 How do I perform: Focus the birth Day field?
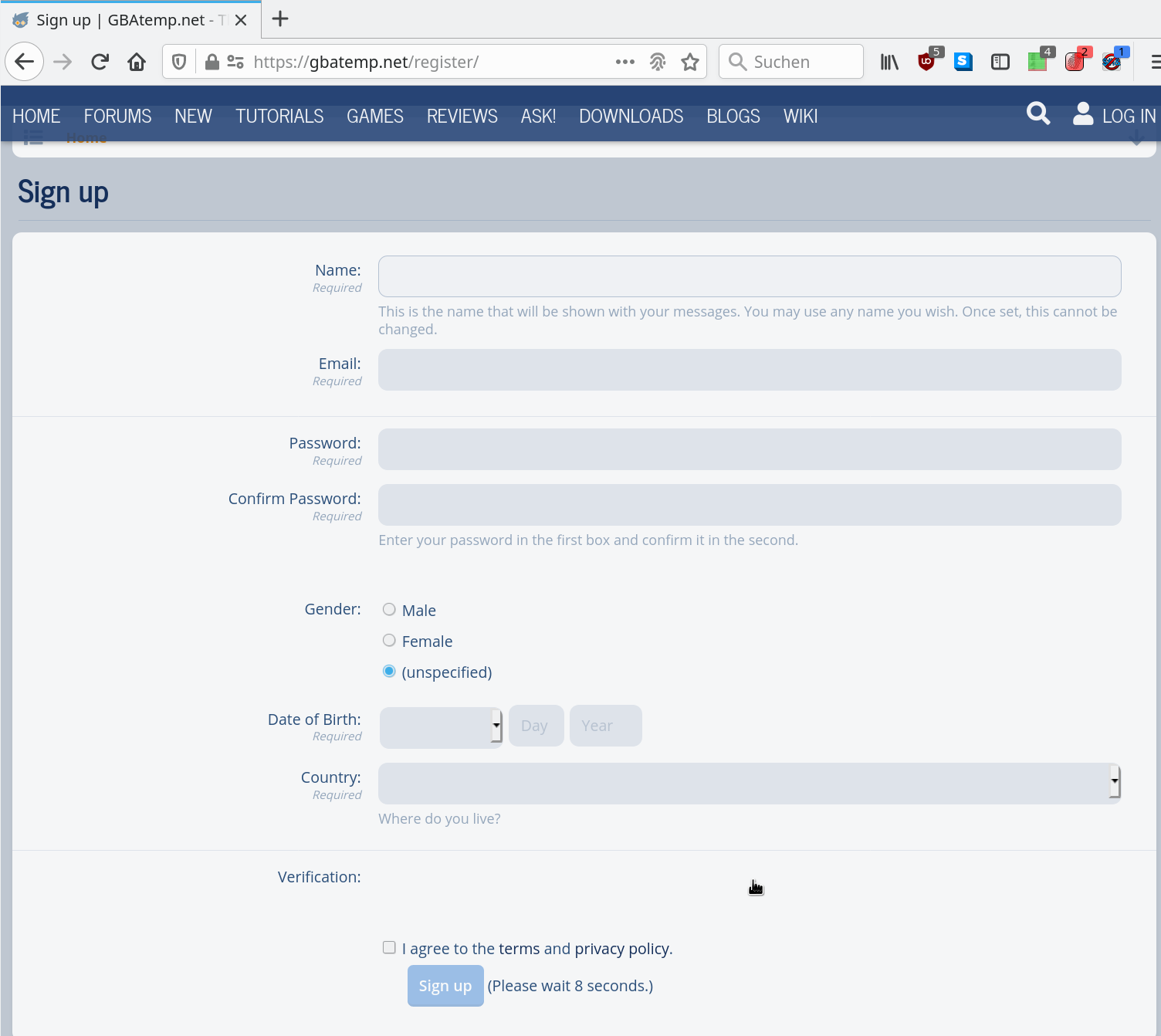pyautogui.click(x=536, y=726)
